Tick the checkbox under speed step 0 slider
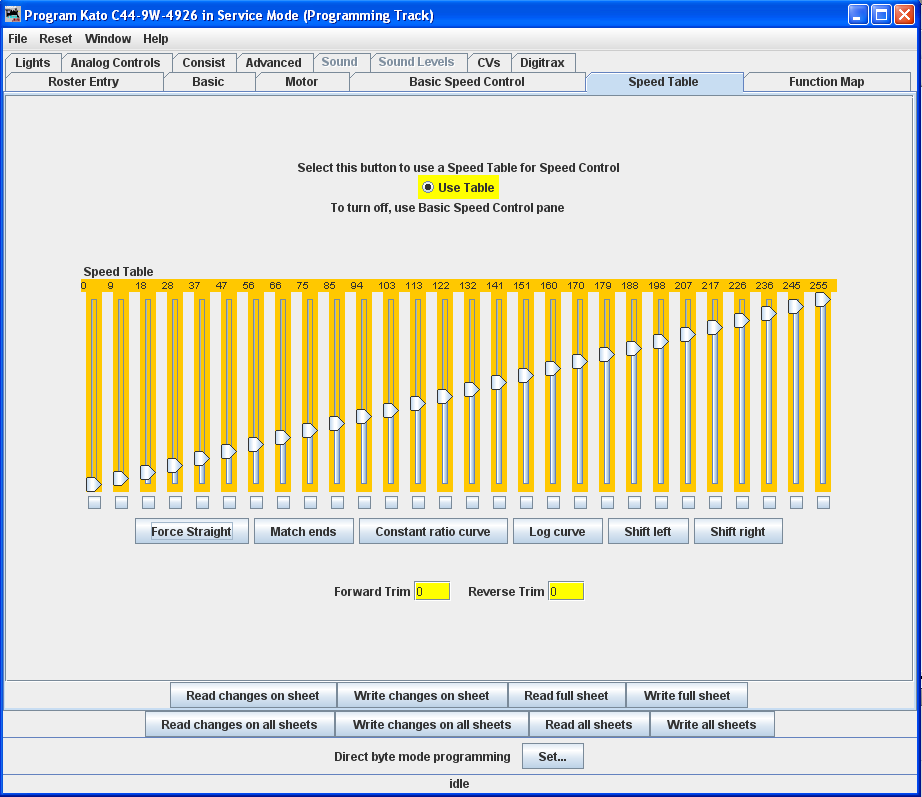 (94, 502)
